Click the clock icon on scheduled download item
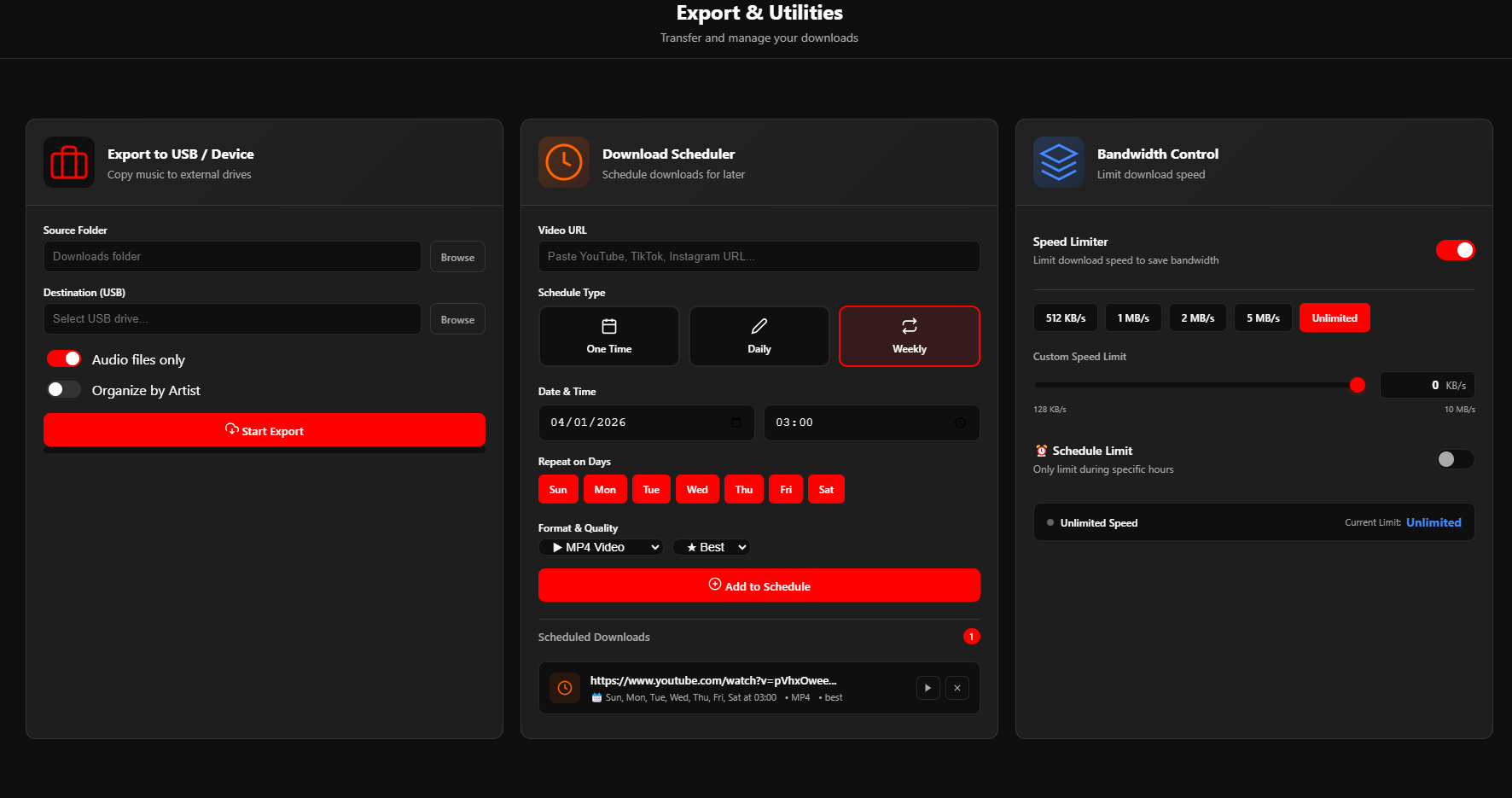 [565, 688]
